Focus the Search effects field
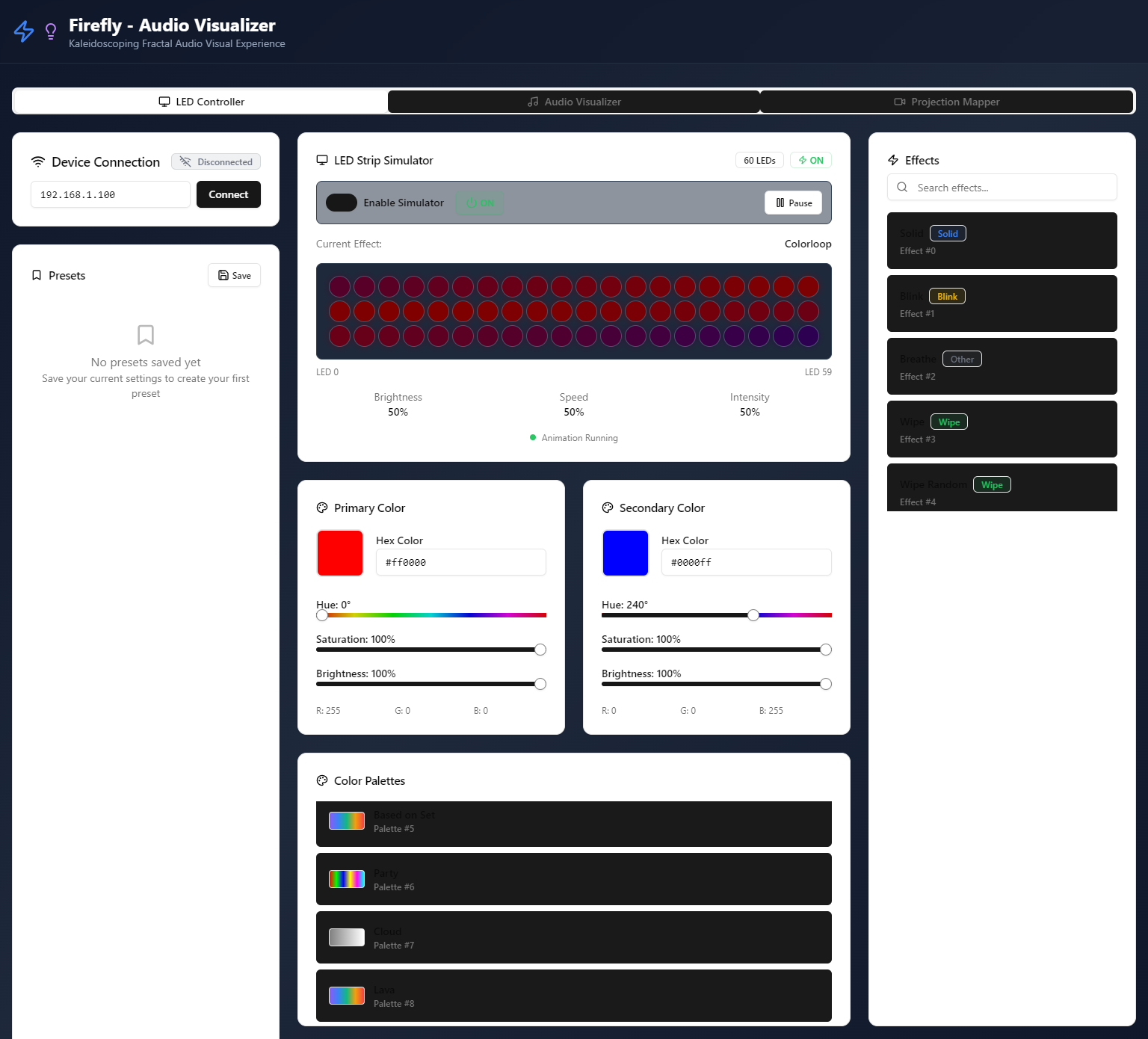Image resolution: width=1148 pixels, height=1039 pixels. coord(1002,187)
